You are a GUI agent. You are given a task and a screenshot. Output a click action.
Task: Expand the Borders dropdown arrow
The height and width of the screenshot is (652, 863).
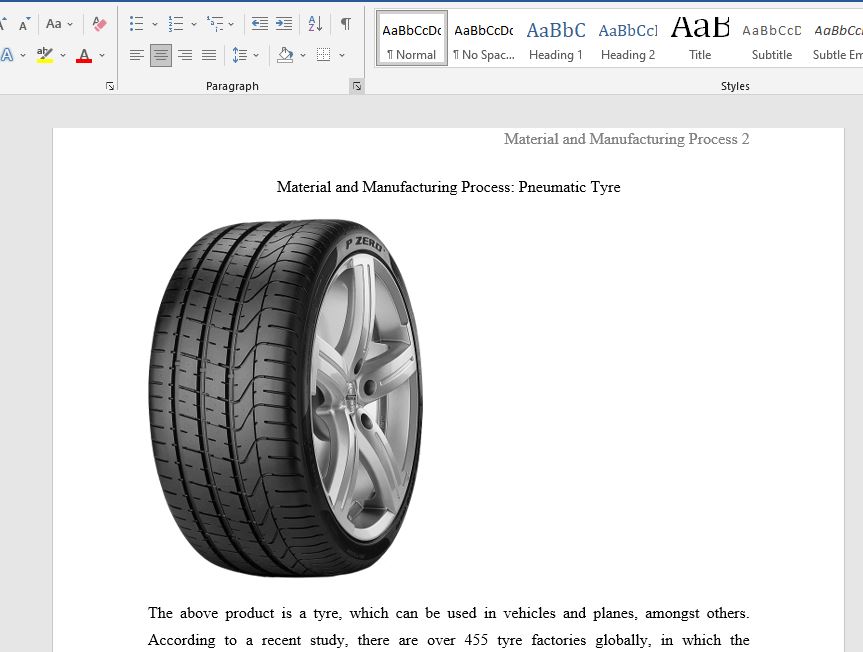pyautogui.click(x=342, y=55)
